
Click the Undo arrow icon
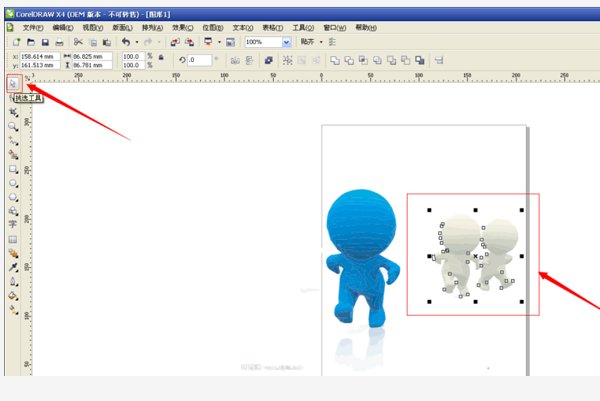(x=126, y=42)
